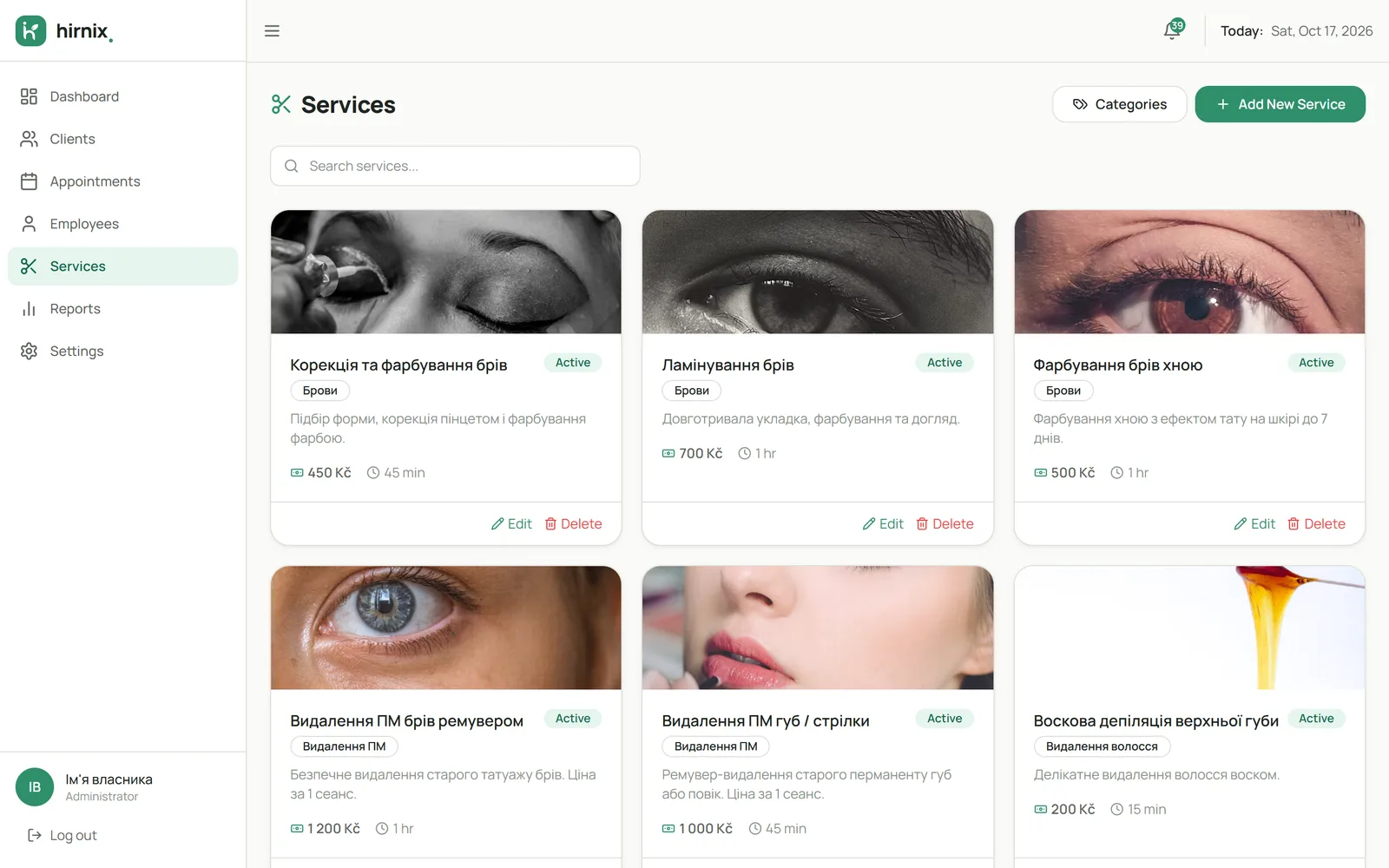1389x868 pixels.
Task: Click the Видалення ПМ брів ремувером title
Action: 407,721
